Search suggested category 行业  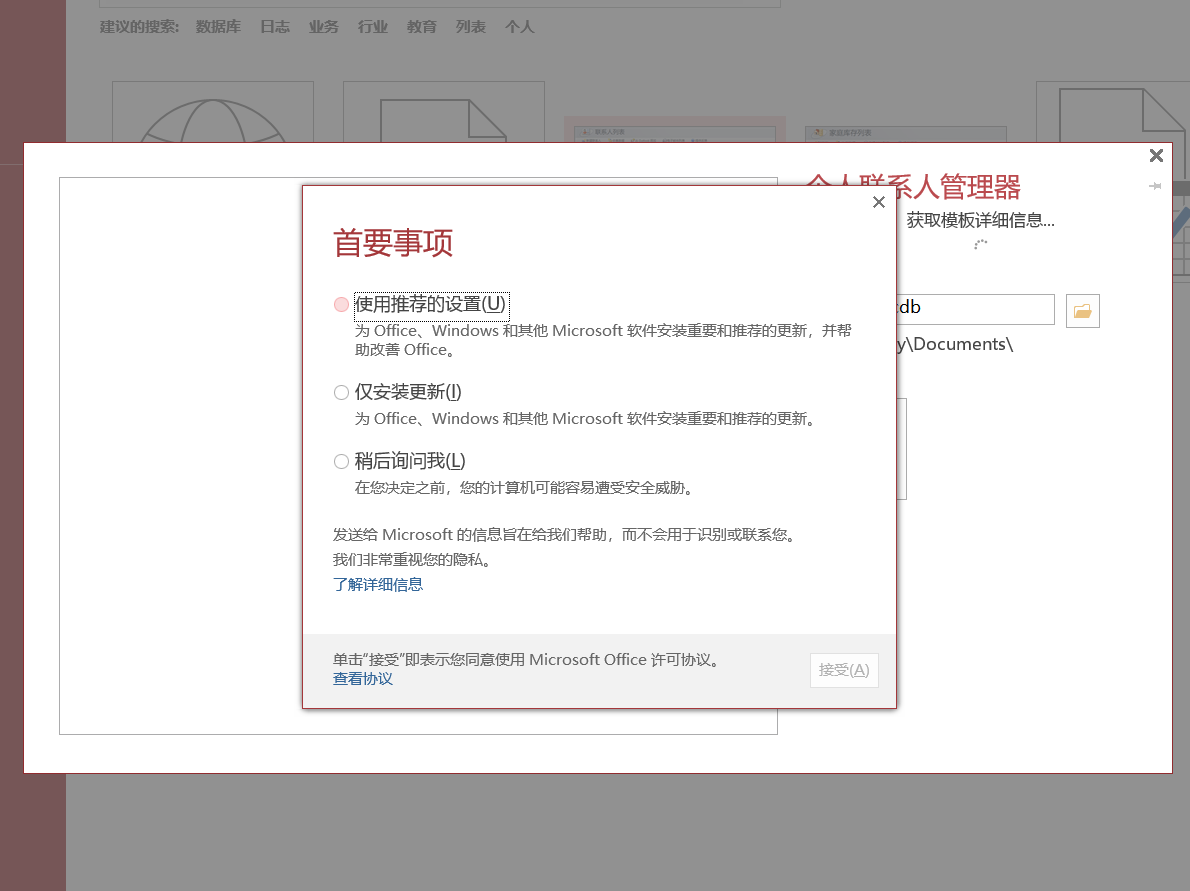(373, 27)
